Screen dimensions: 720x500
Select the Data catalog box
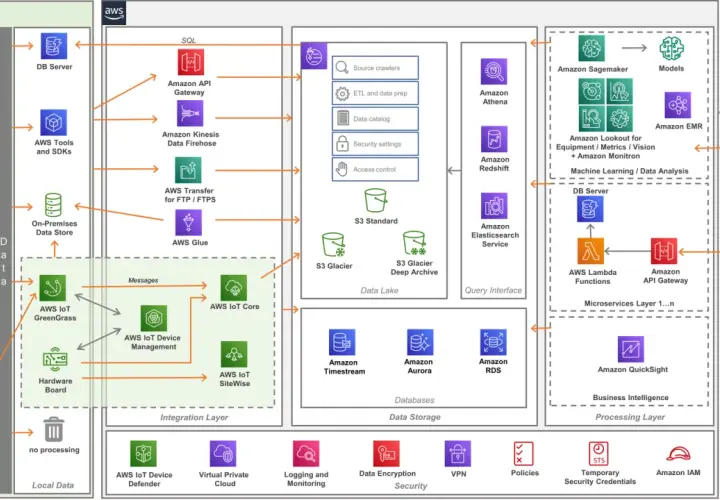pyautogui.click(x=375, y=118)
